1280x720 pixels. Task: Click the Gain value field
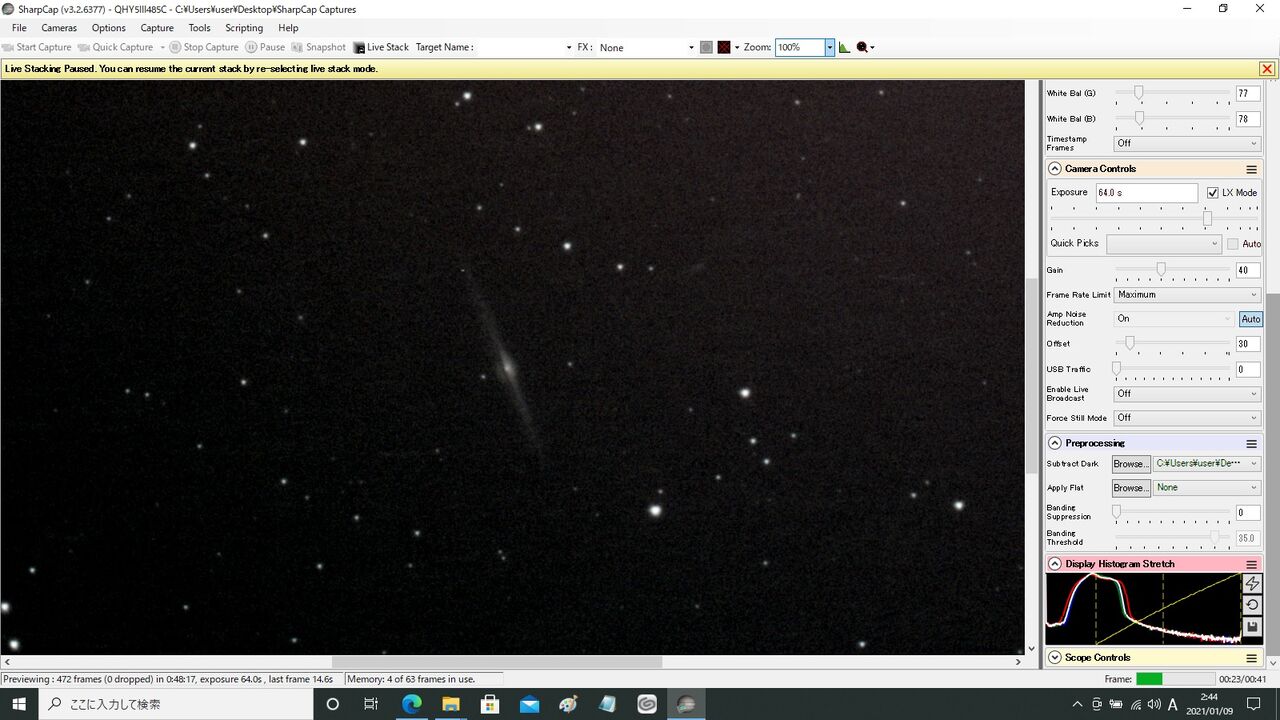click(1248, 270)
